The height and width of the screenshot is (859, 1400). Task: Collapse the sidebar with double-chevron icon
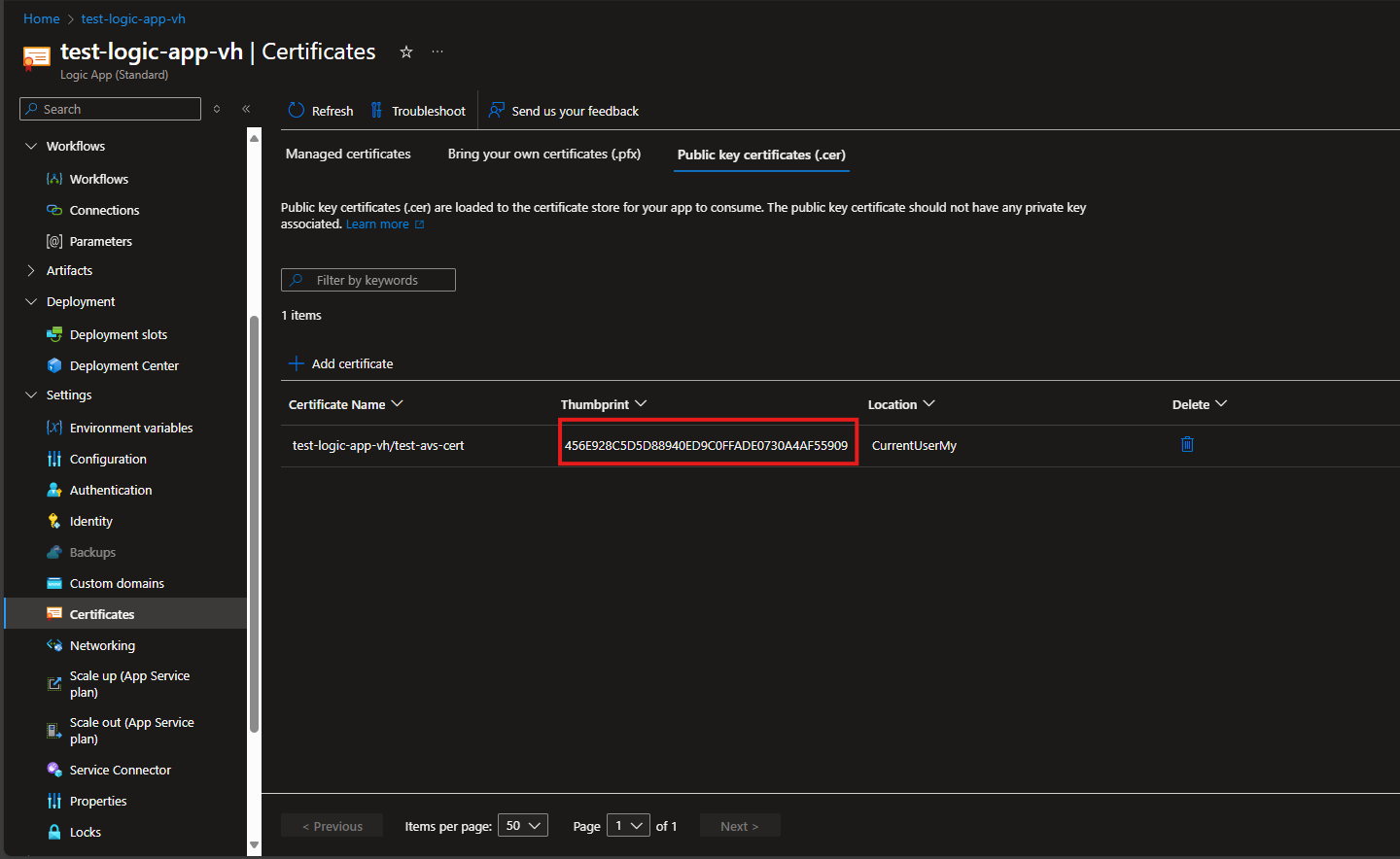(246, 109)
